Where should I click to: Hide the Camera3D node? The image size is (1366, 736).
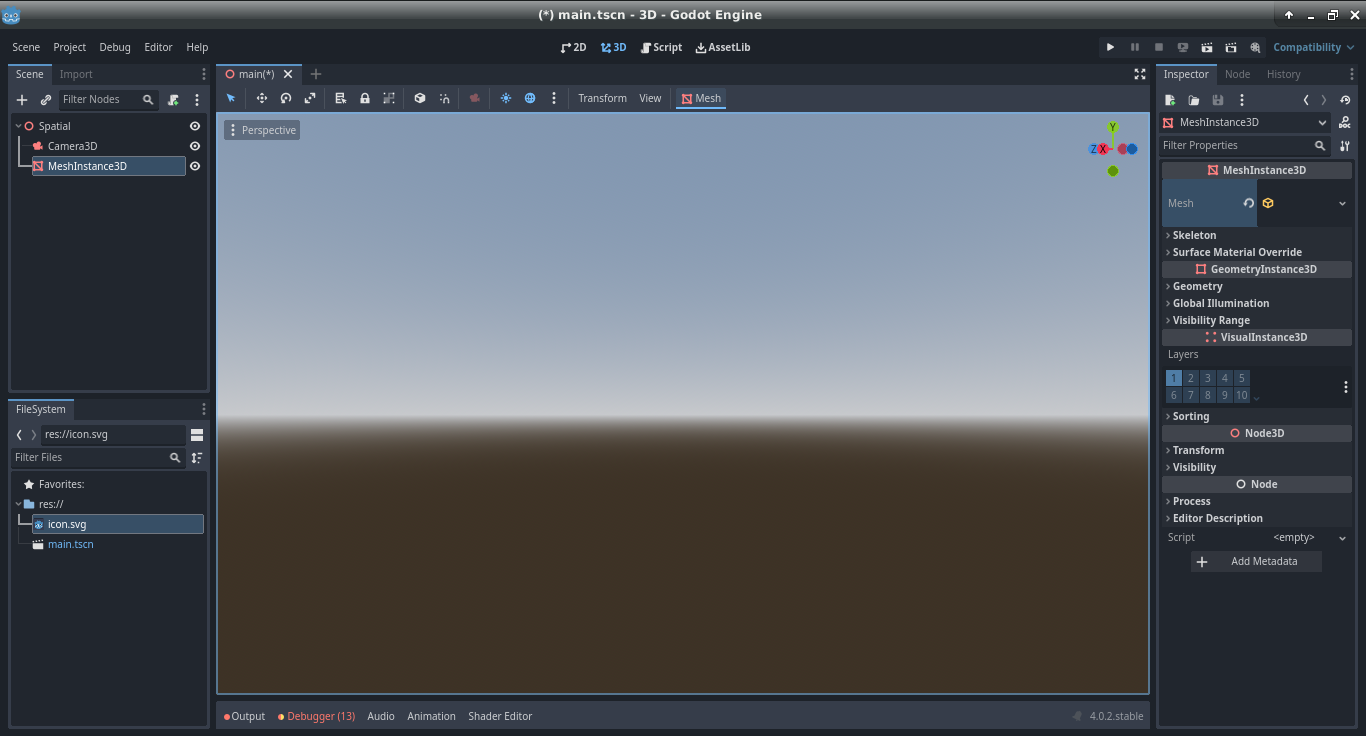[x=195, y=146]
